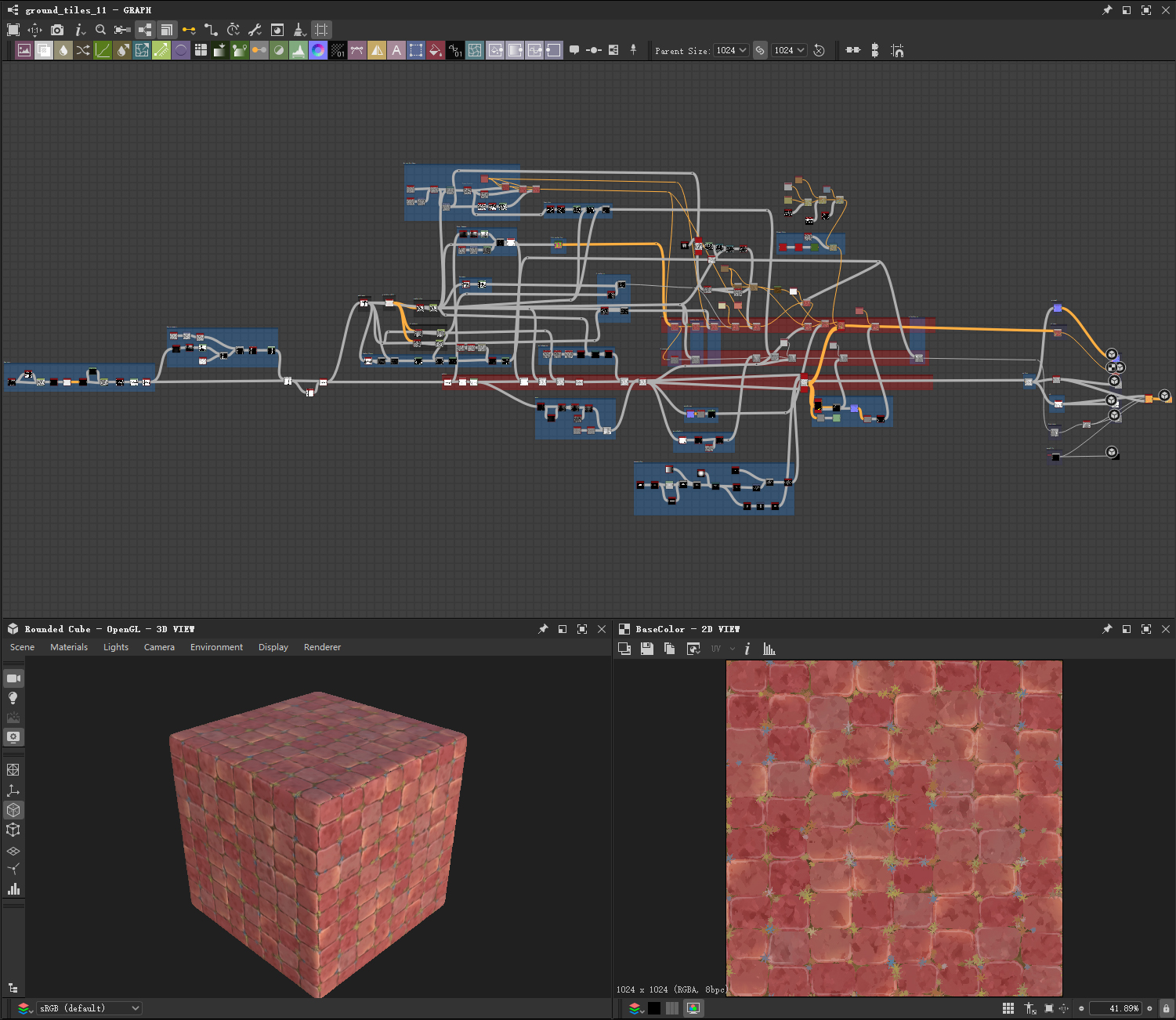
Task: Toggle the parent size ratio link
Action: pos(760,50)
